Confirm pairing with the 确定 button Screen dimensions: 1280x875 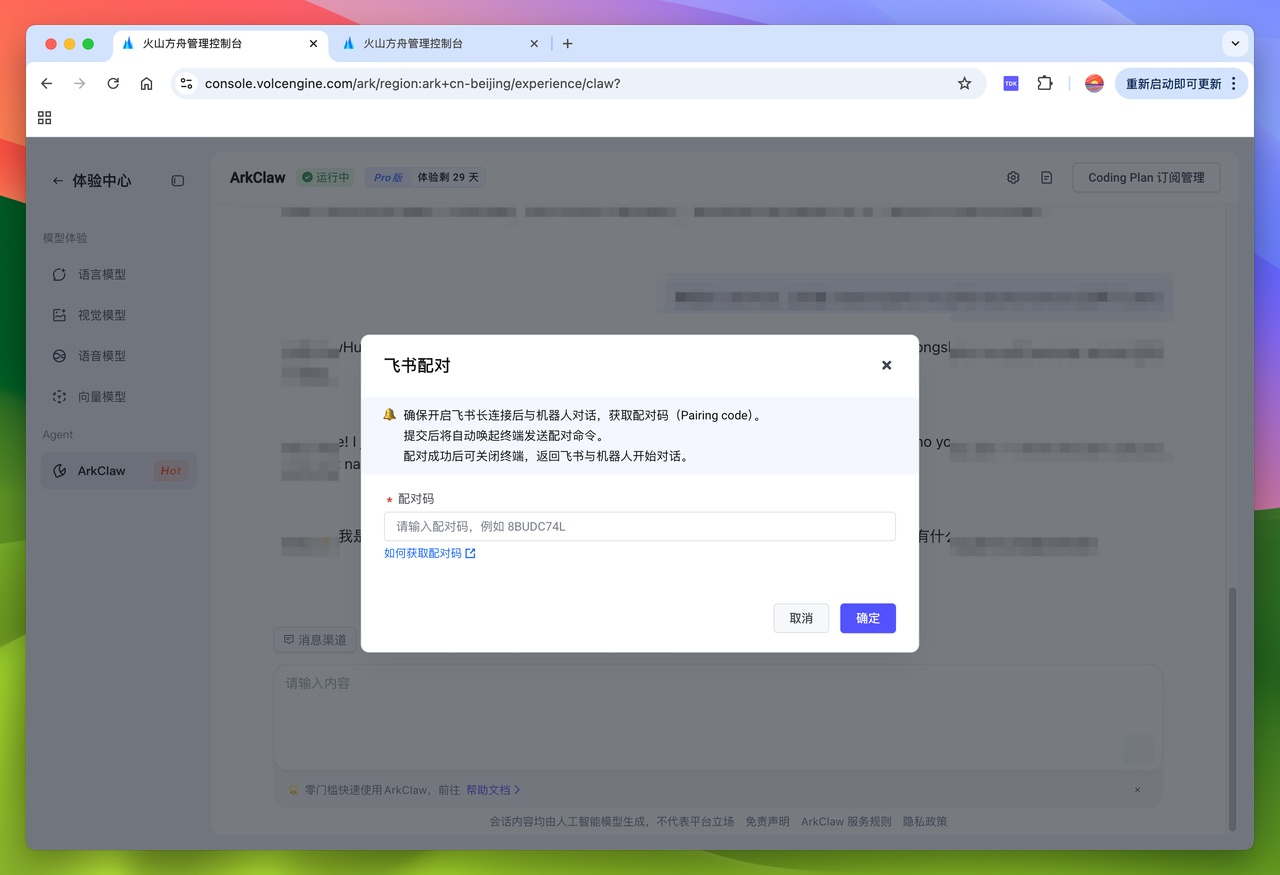tap(867, 618)
